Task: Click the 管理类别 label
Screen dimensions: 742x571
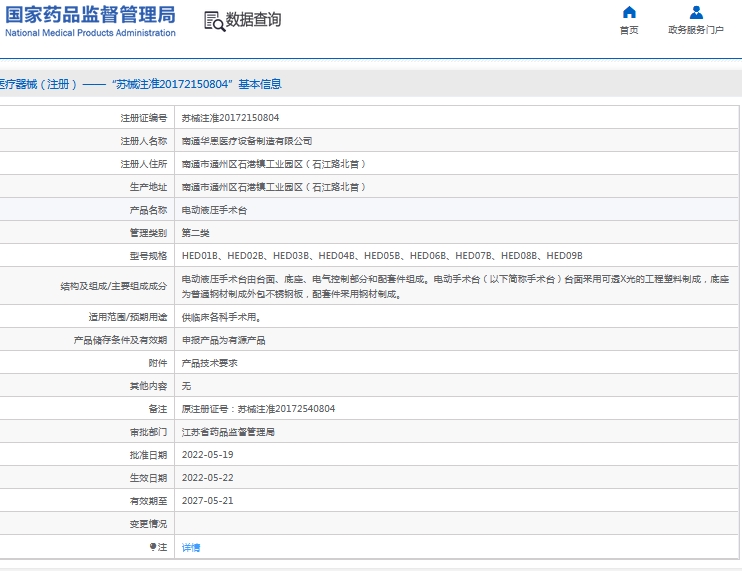Action: [x=148, y=233]
